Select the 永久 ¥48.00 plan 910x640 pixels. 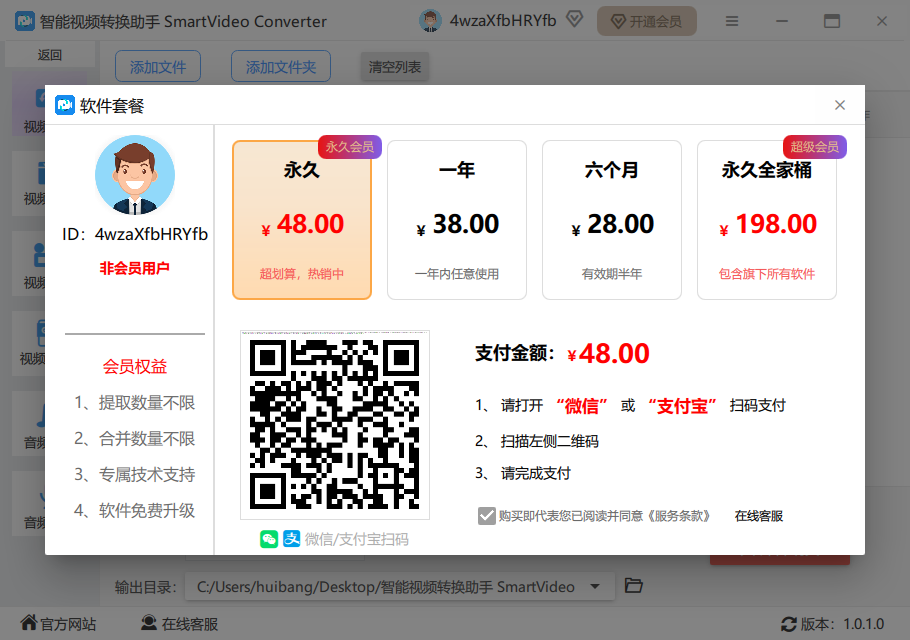(x=302, y=220)
